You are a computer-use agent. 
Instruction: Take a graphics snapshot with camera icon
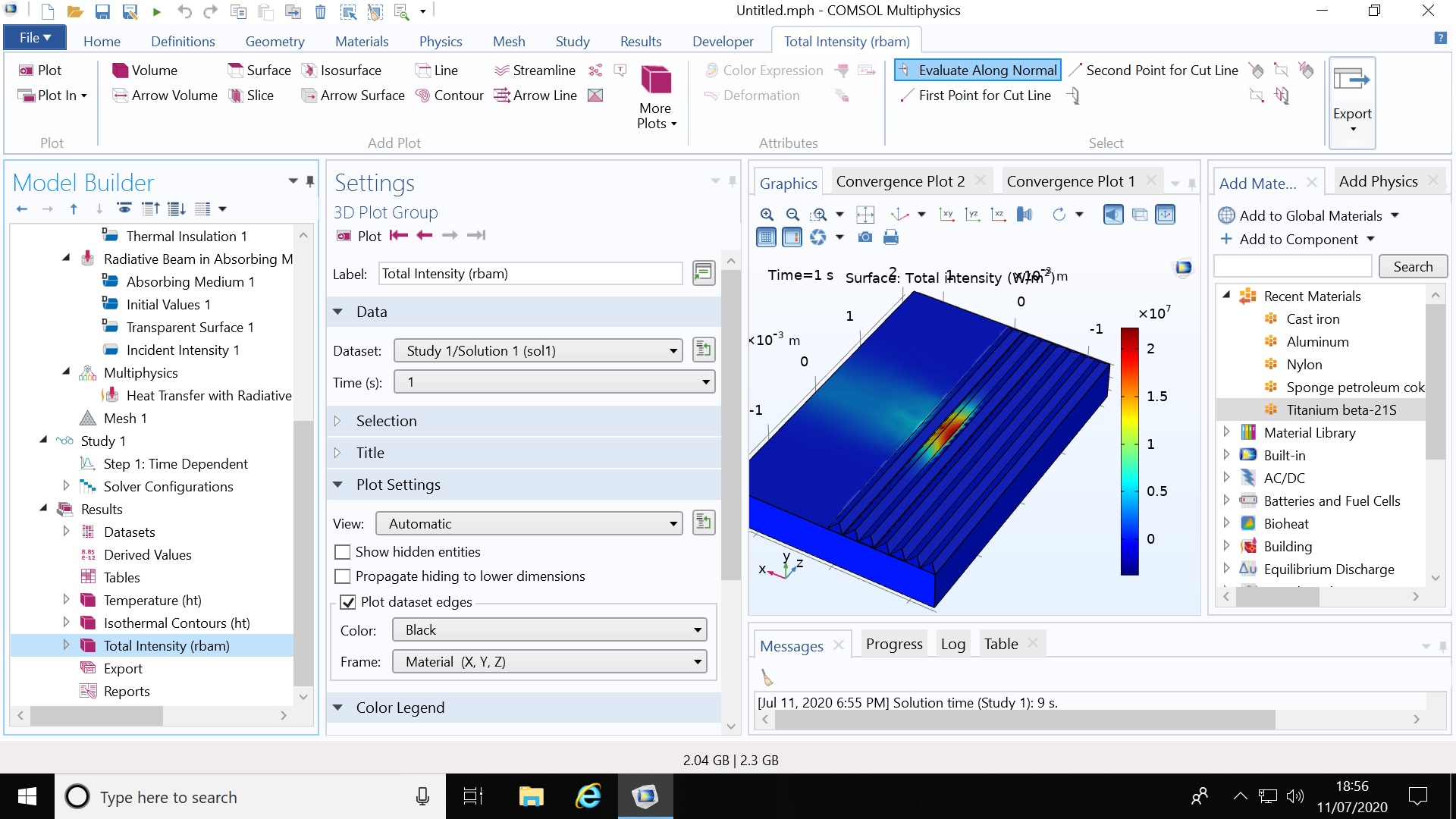tap(865, 237)
